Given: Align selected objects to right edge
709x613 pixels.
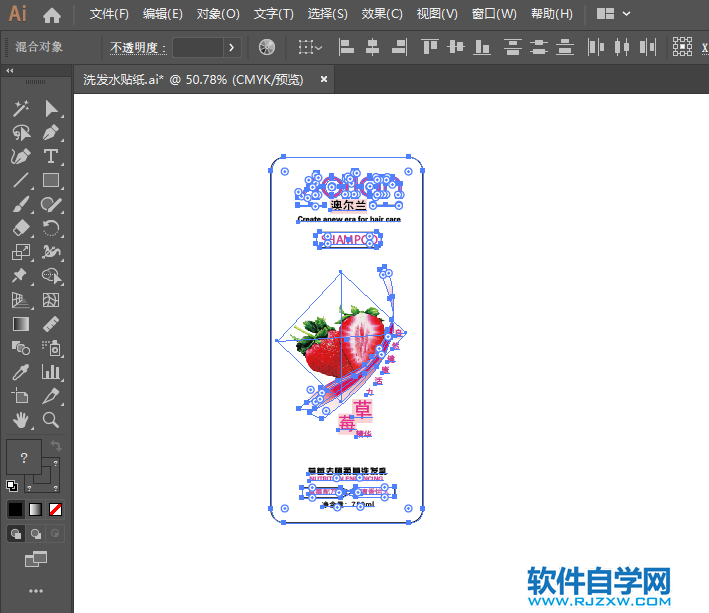Looking at the screenshot, I should (x=399, y=47).
